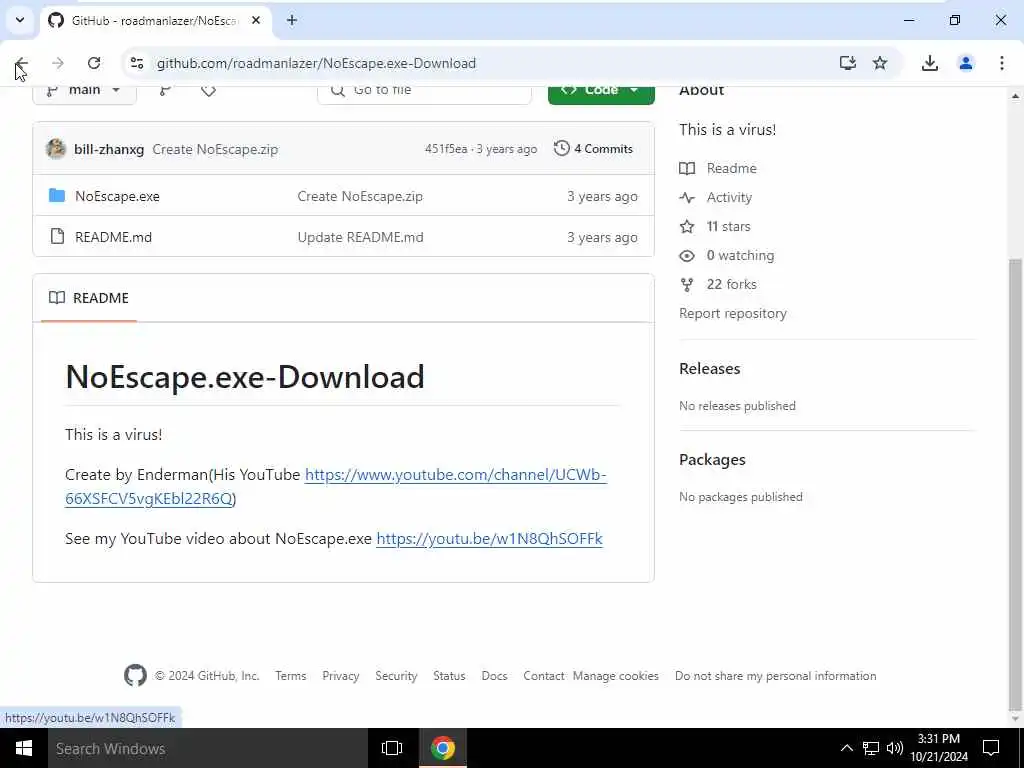The width and height of the screenshot is (1024, 768).
Task: View the 4 Commits history
Action: click(x=593, y=149)
